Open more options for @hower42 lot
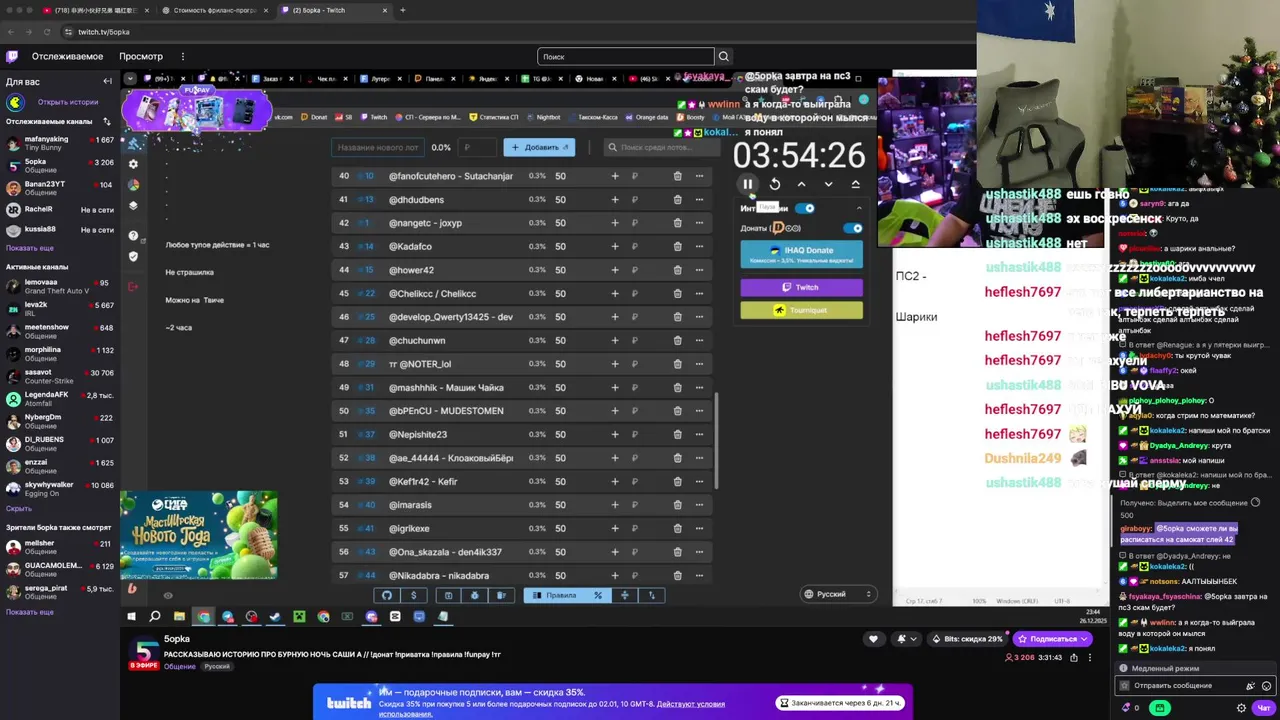Screen dimensions: 1280x720 pos(699,270)
